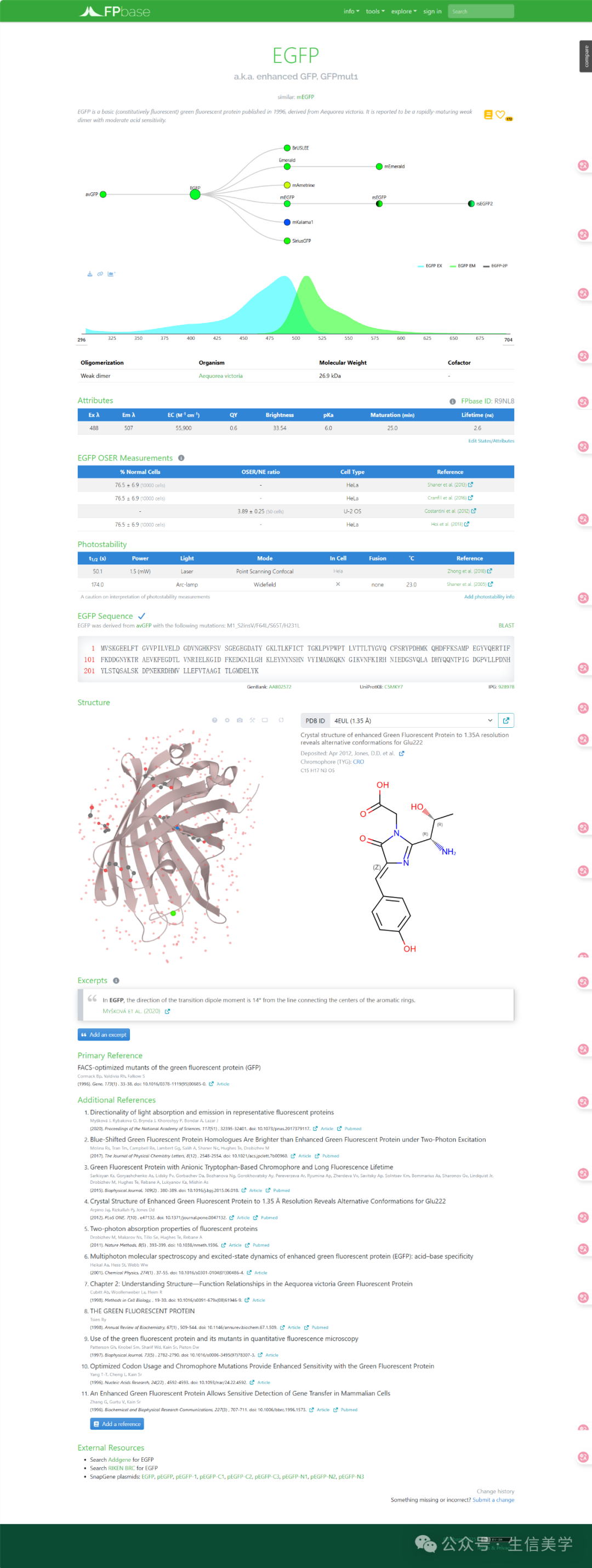
Task: Expand the info menu in the navbar
Action: (351, 12)
